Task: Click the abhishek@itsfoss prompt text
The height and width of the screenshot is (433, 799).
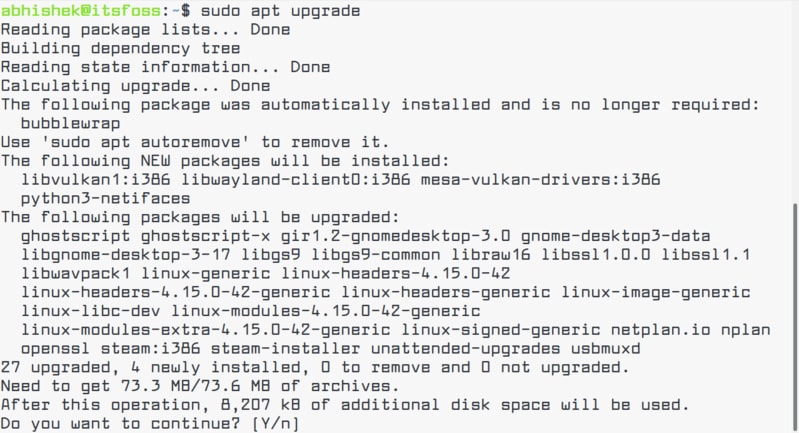Action: tap(81, 11)
